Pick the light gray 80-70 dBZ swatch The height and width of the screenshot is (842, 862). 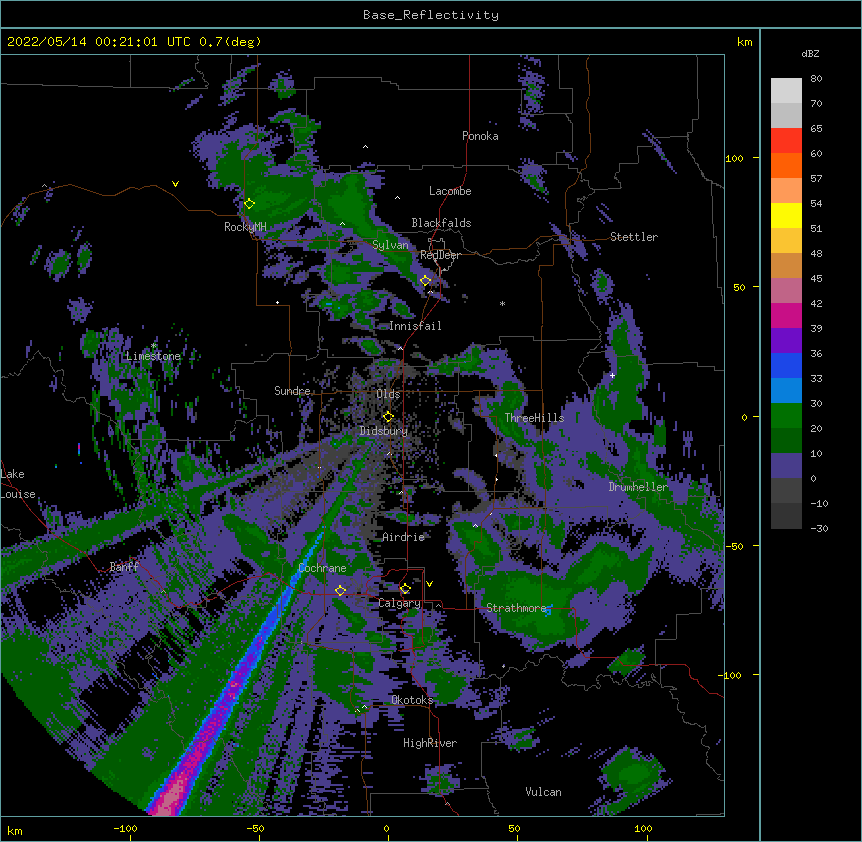786,91
